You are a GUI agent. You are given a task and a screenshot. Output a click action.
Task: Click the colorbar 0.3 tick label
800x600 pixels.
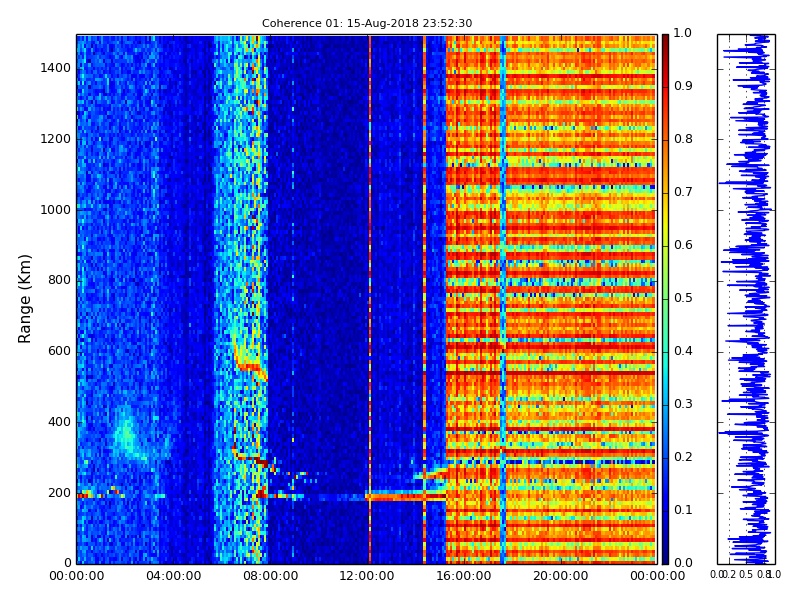[x=683, y=404]
